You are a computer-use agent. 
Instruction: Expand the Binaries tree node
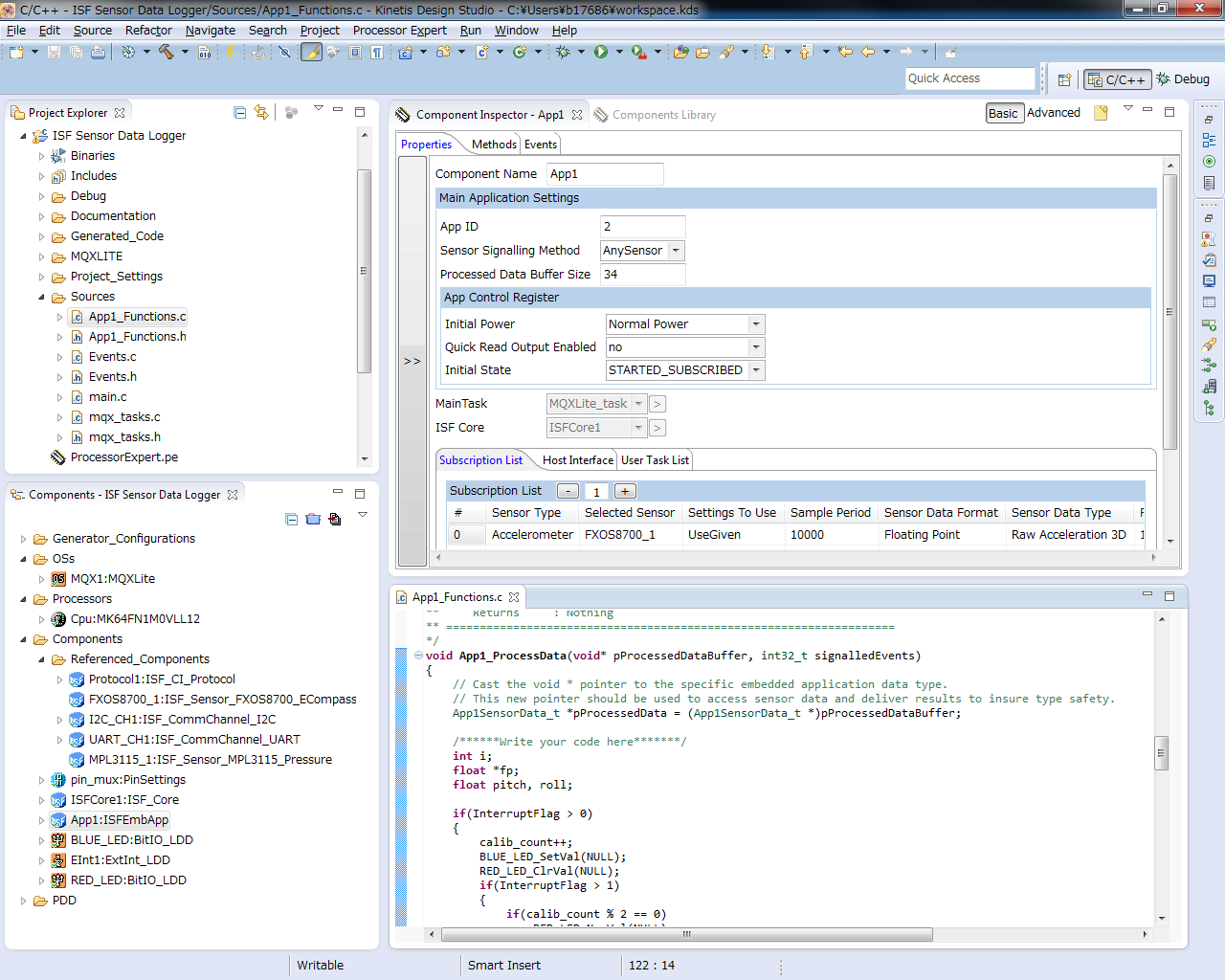(x=41, y=156)
